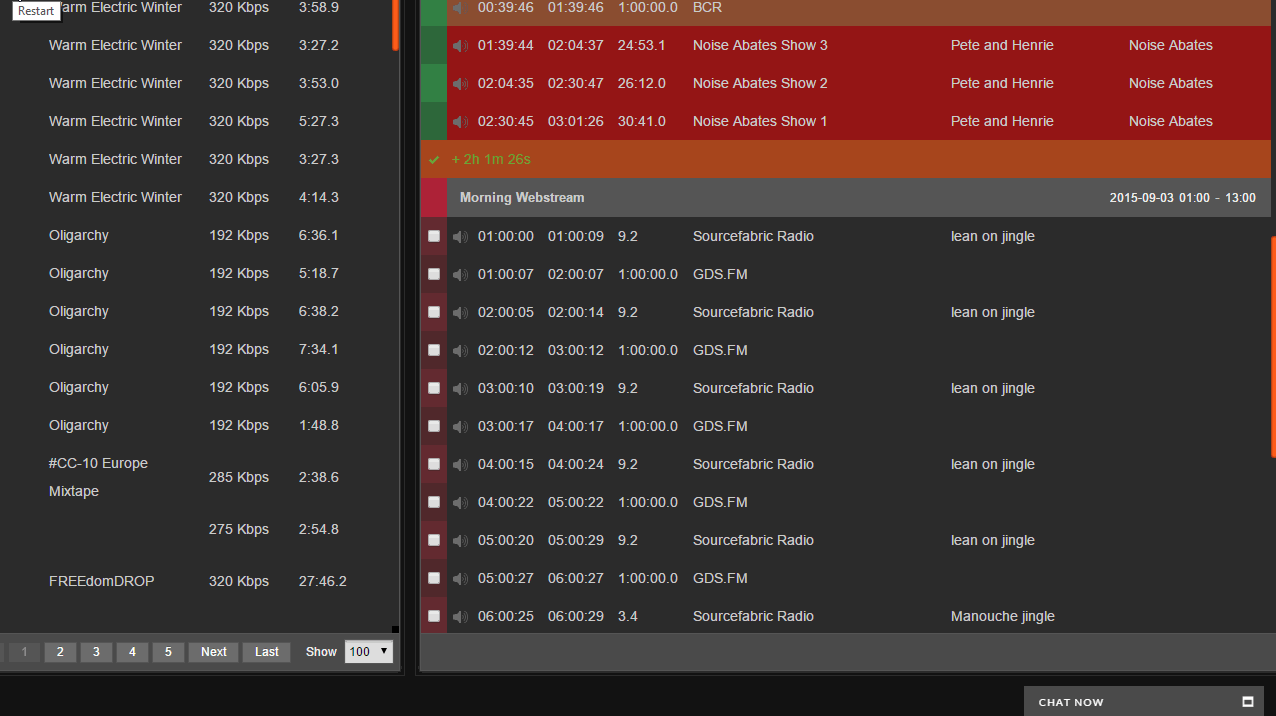The image size is (1276, 716).
Task: Select FREEdomDROP track in library
Action: click(200, 582)
